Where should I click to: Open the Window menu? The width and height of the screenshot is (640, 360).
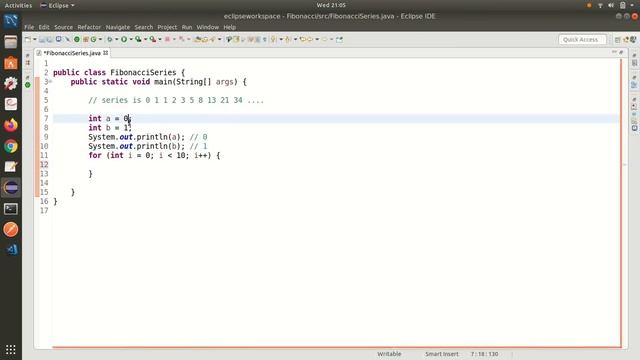(208, 27)
